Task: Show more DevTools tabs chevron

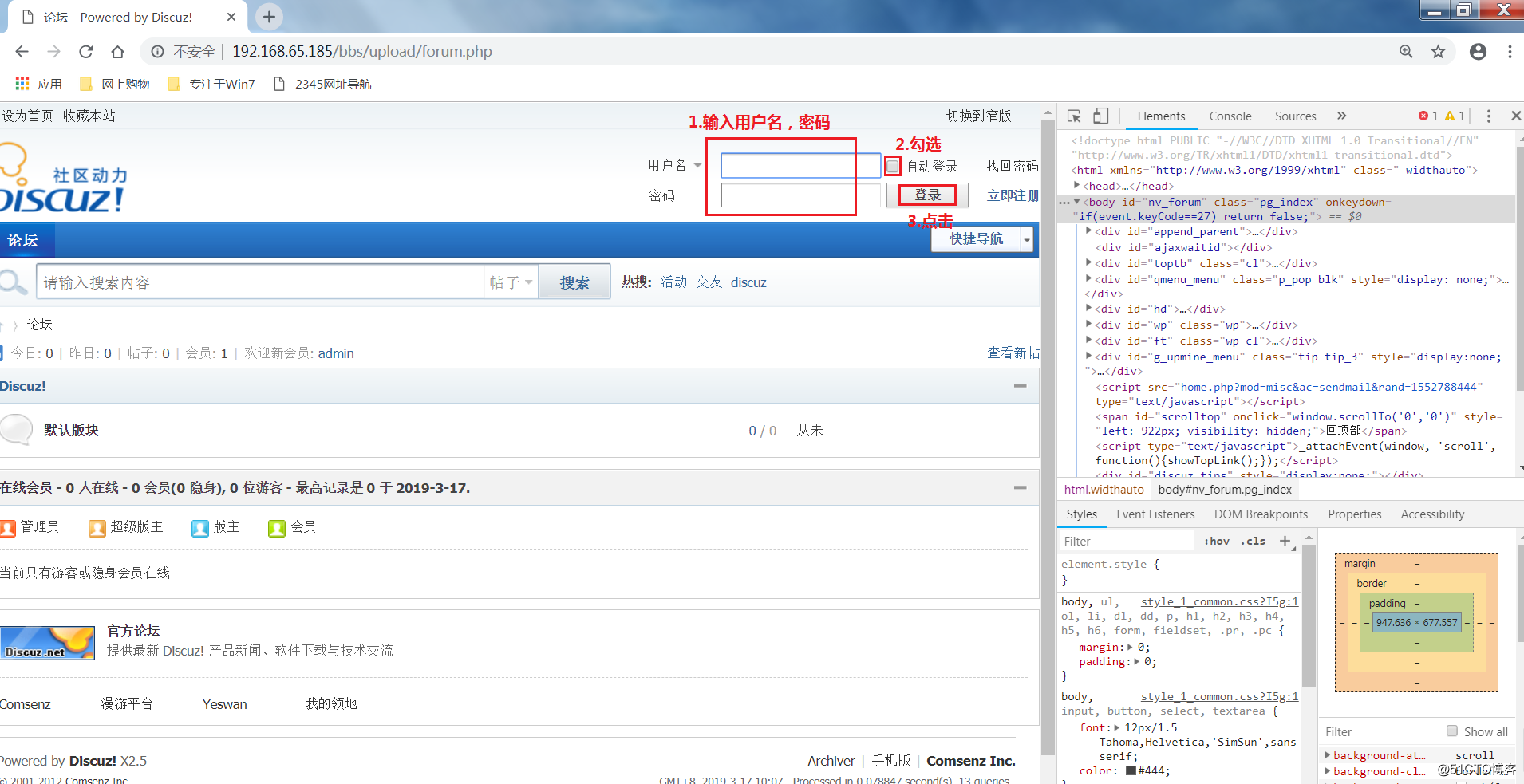Action: click(x=1342, y=116)
